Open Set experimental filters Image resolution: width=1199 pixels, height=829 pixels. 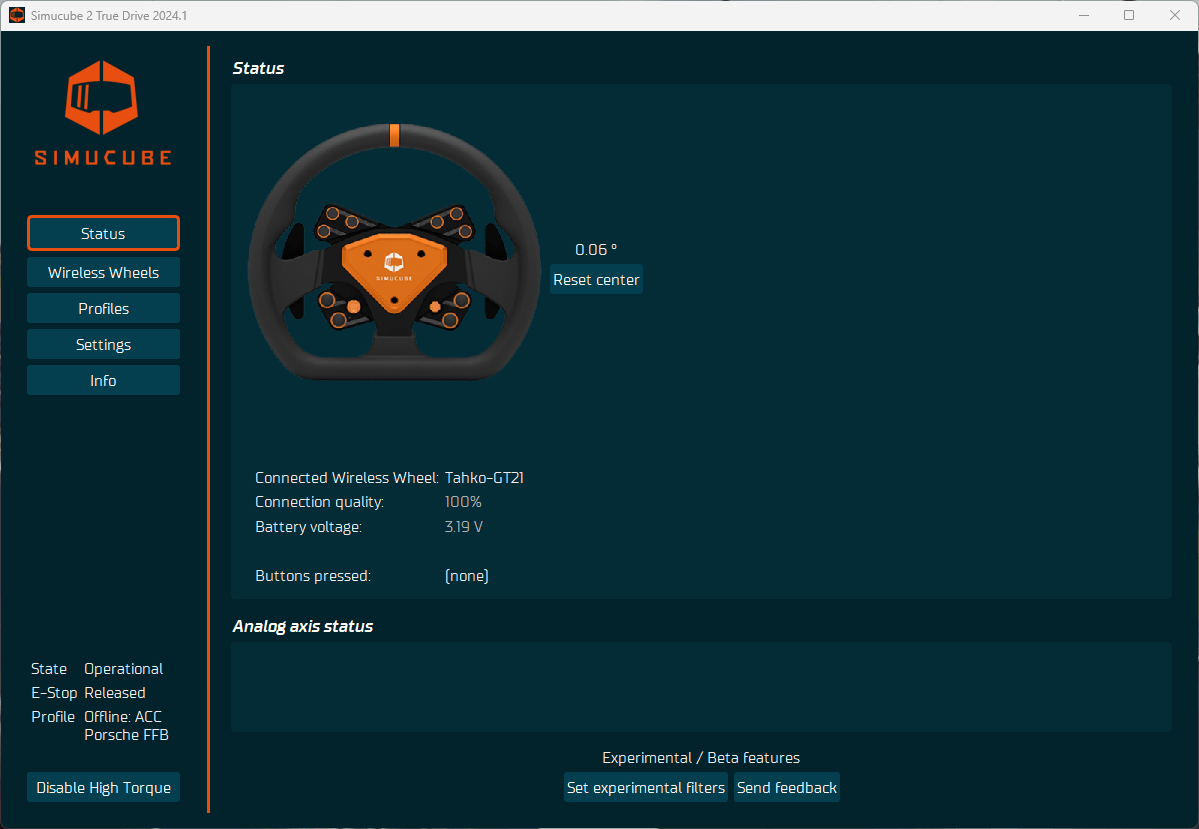[x=646, y=788]
